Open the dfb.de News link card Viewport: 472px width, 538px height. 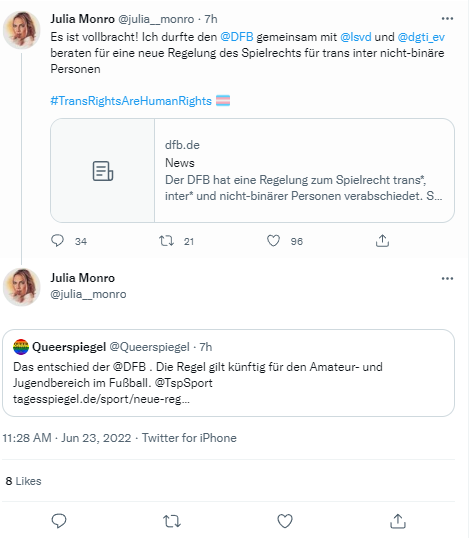click(x=252, y=171)
